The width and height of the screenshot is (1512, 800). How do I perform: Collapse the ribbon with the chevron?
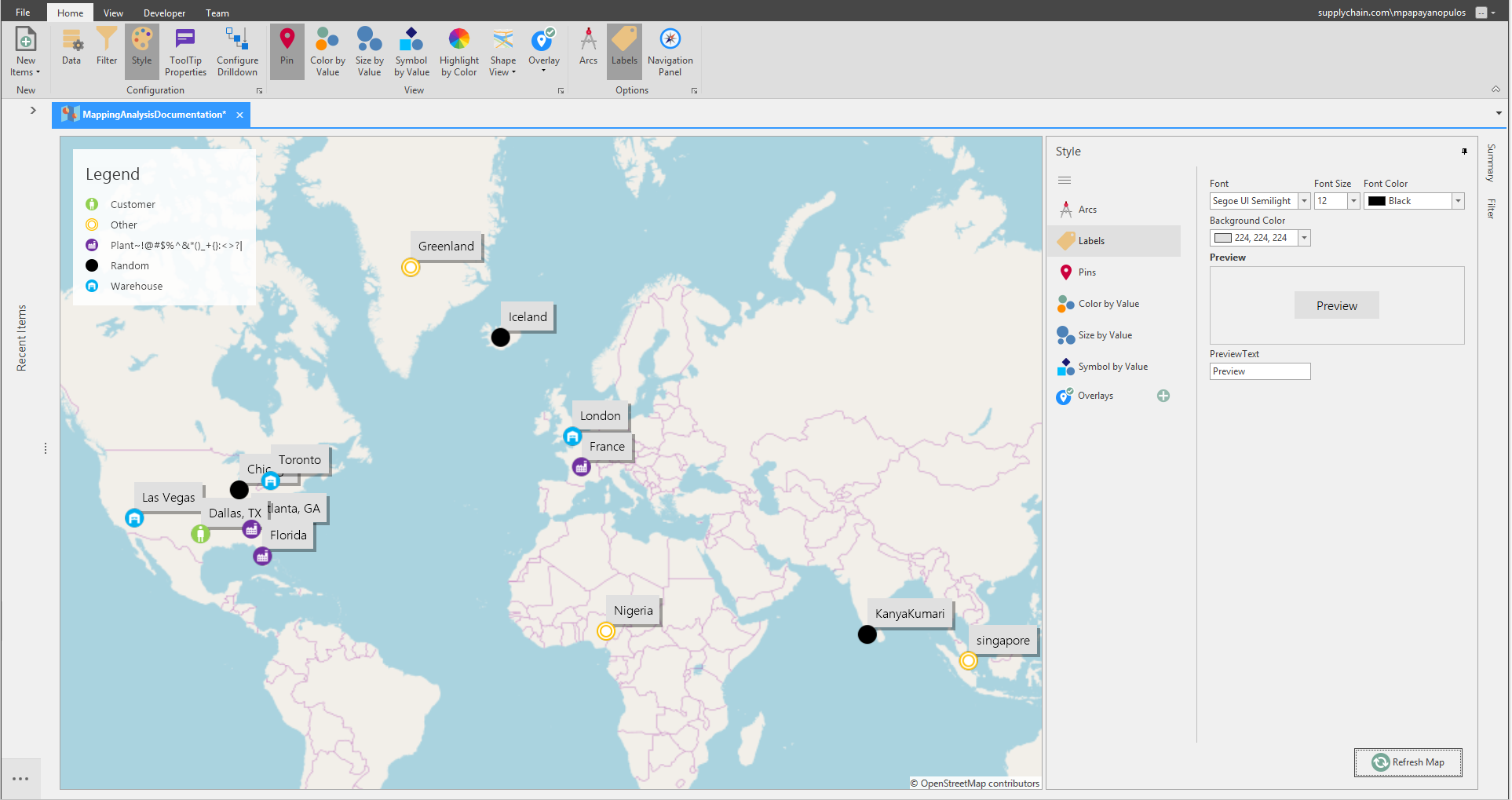1496,89
